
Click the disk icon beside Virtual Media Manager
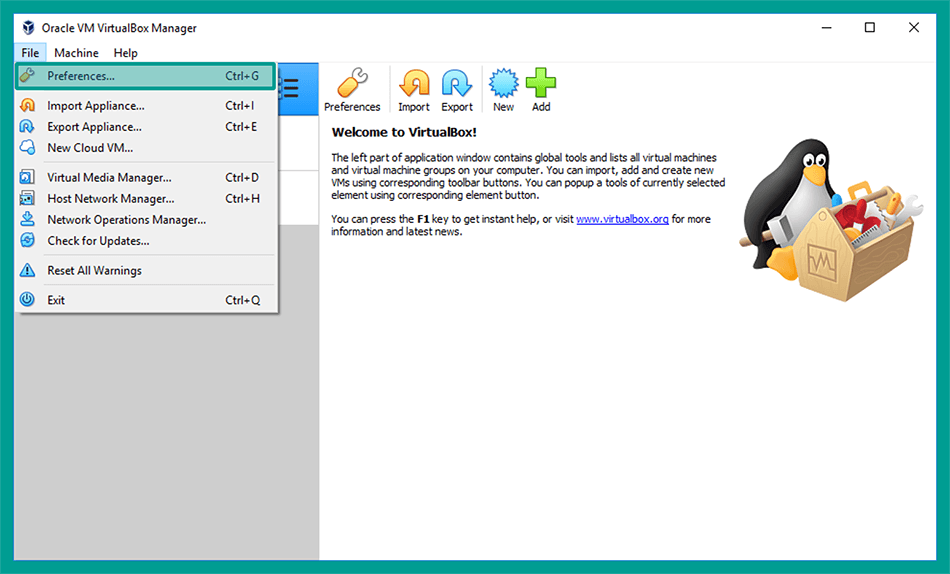click(x=27, y=177)
